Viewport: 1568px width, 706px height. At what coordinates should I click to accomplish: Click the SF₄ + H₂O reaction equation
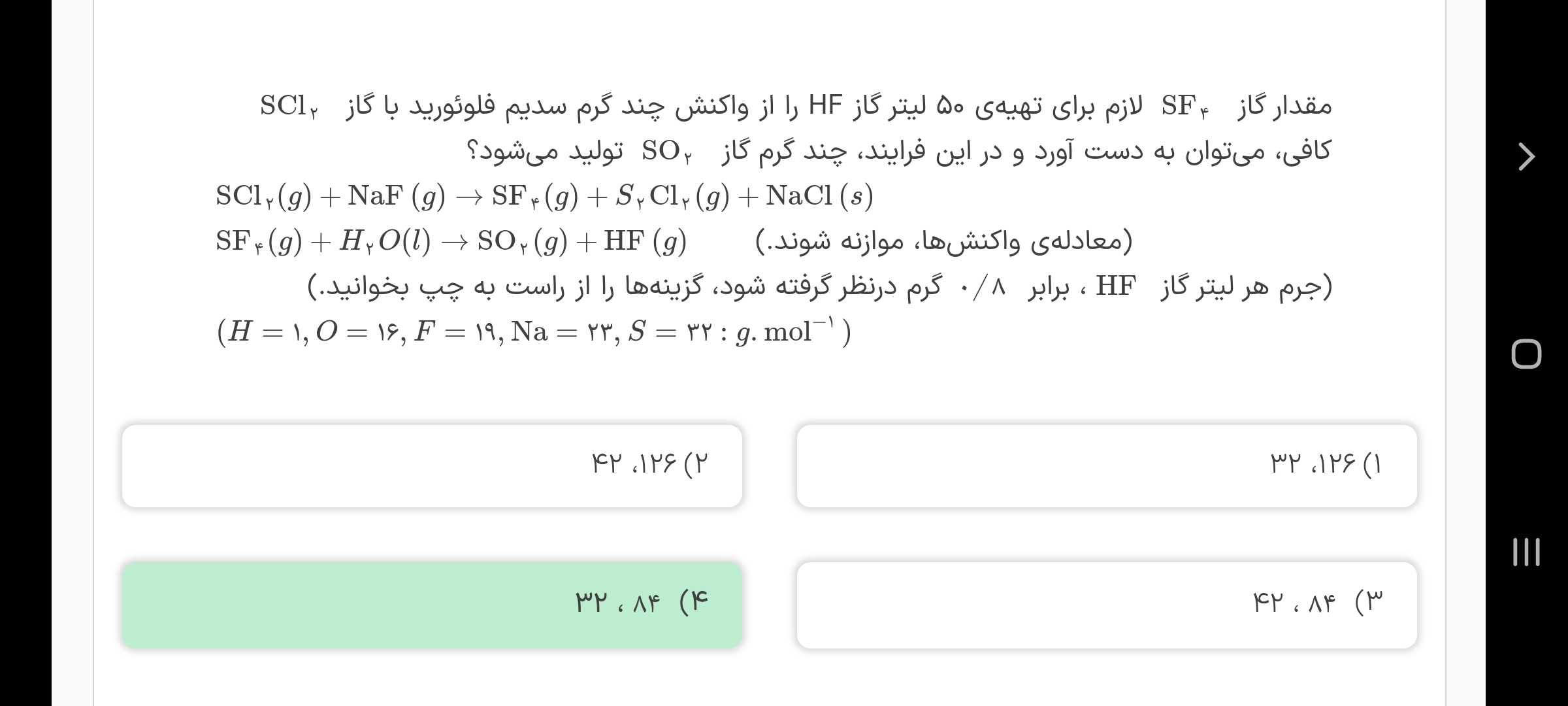[451, 242]
